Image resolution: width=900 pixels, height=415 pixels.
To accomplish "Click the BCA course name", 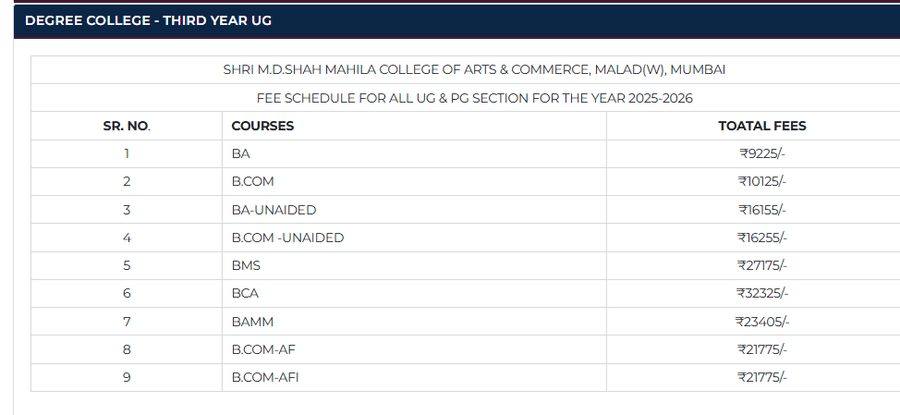I will (246, 293).
